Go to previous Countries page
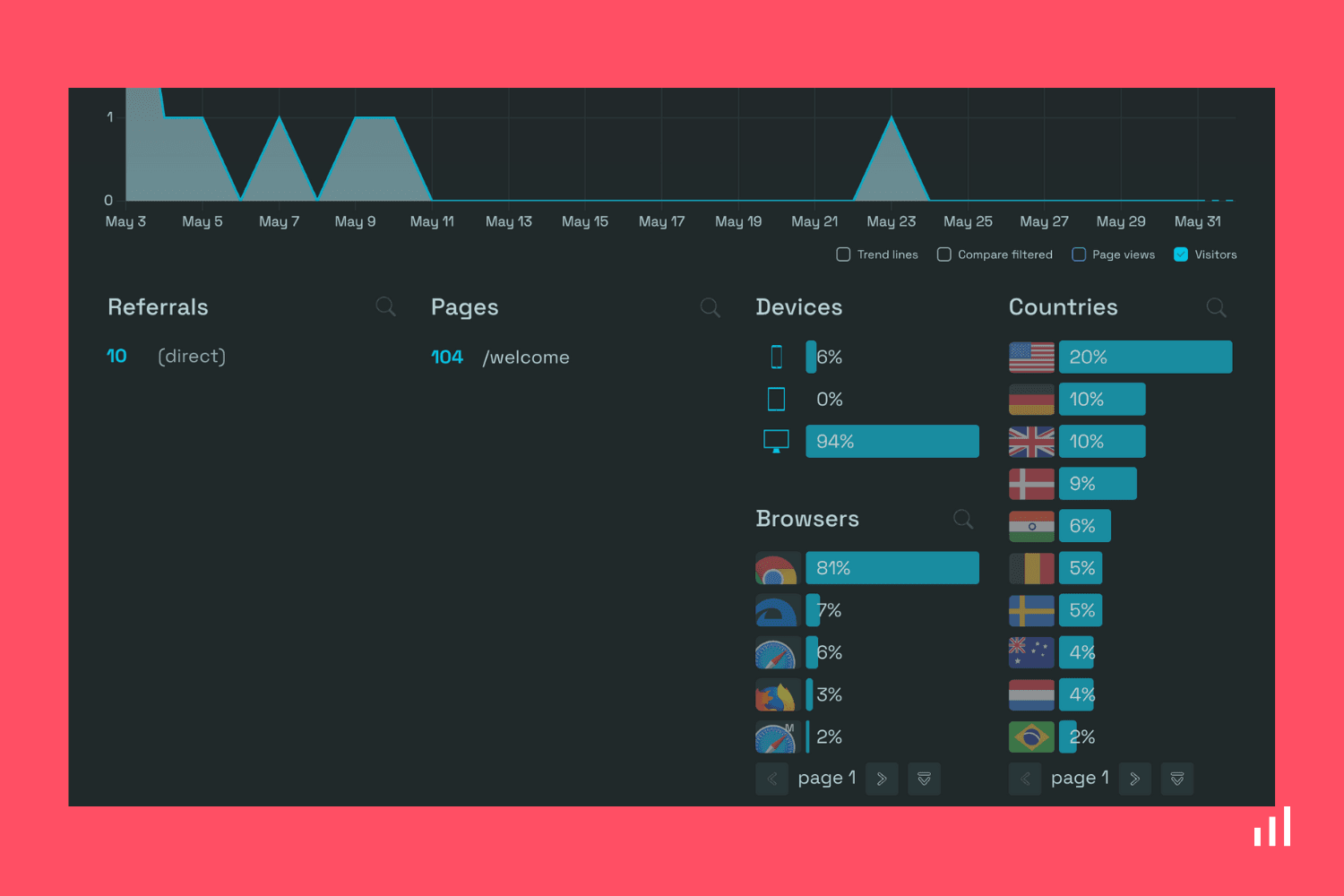The image size is (1344, 896). [1025, 779]
